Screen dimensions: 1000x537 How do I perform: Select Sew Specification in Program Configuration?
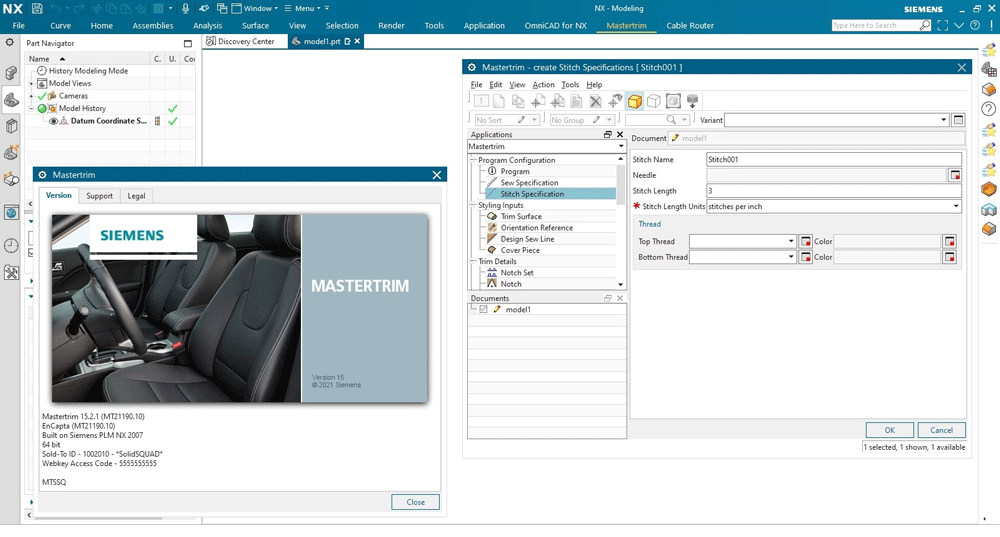(529, 183)
